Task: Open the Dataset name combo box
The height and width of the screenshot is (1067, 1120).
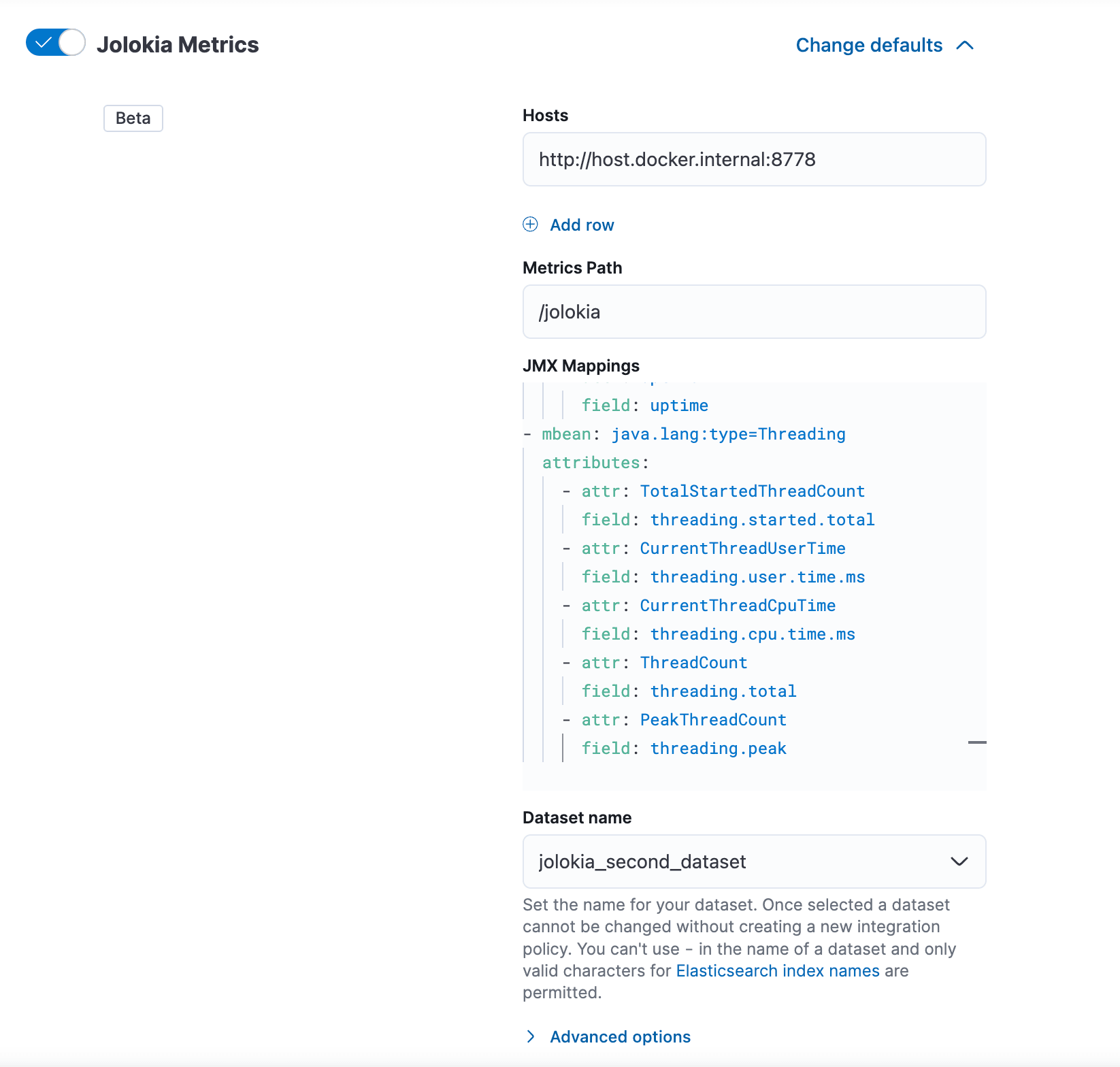Action: click(x=735, y=861)
